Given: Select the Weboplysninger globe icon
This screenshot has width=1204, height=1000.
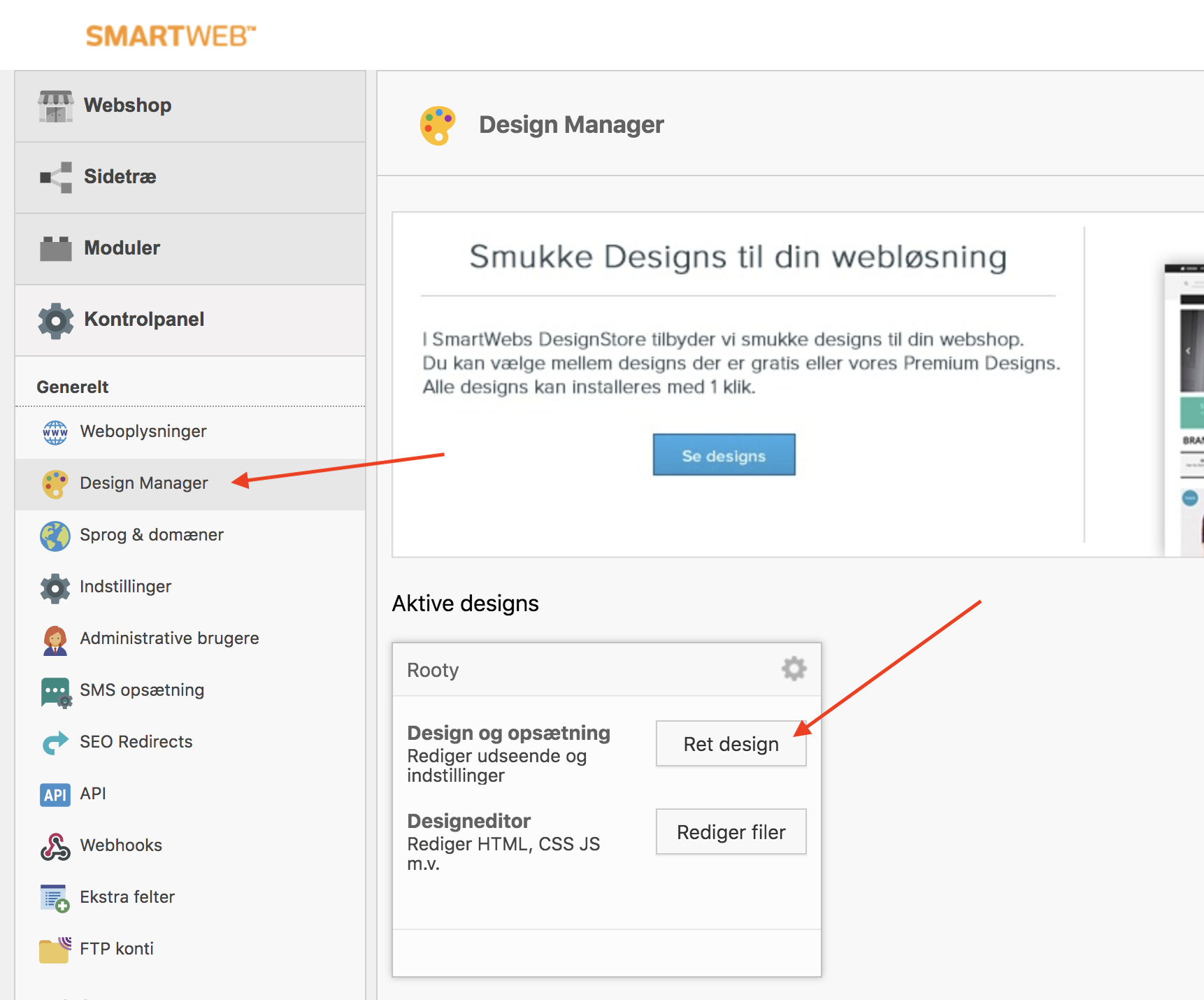Looking at the screenshot, I should tap(55, 431).
